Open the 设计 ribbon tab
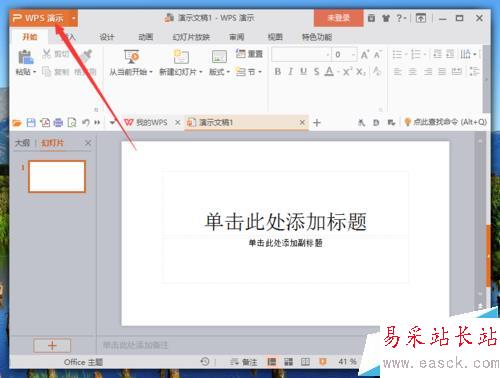The width and height of the screenshot is (500, 378). point(107,37)
